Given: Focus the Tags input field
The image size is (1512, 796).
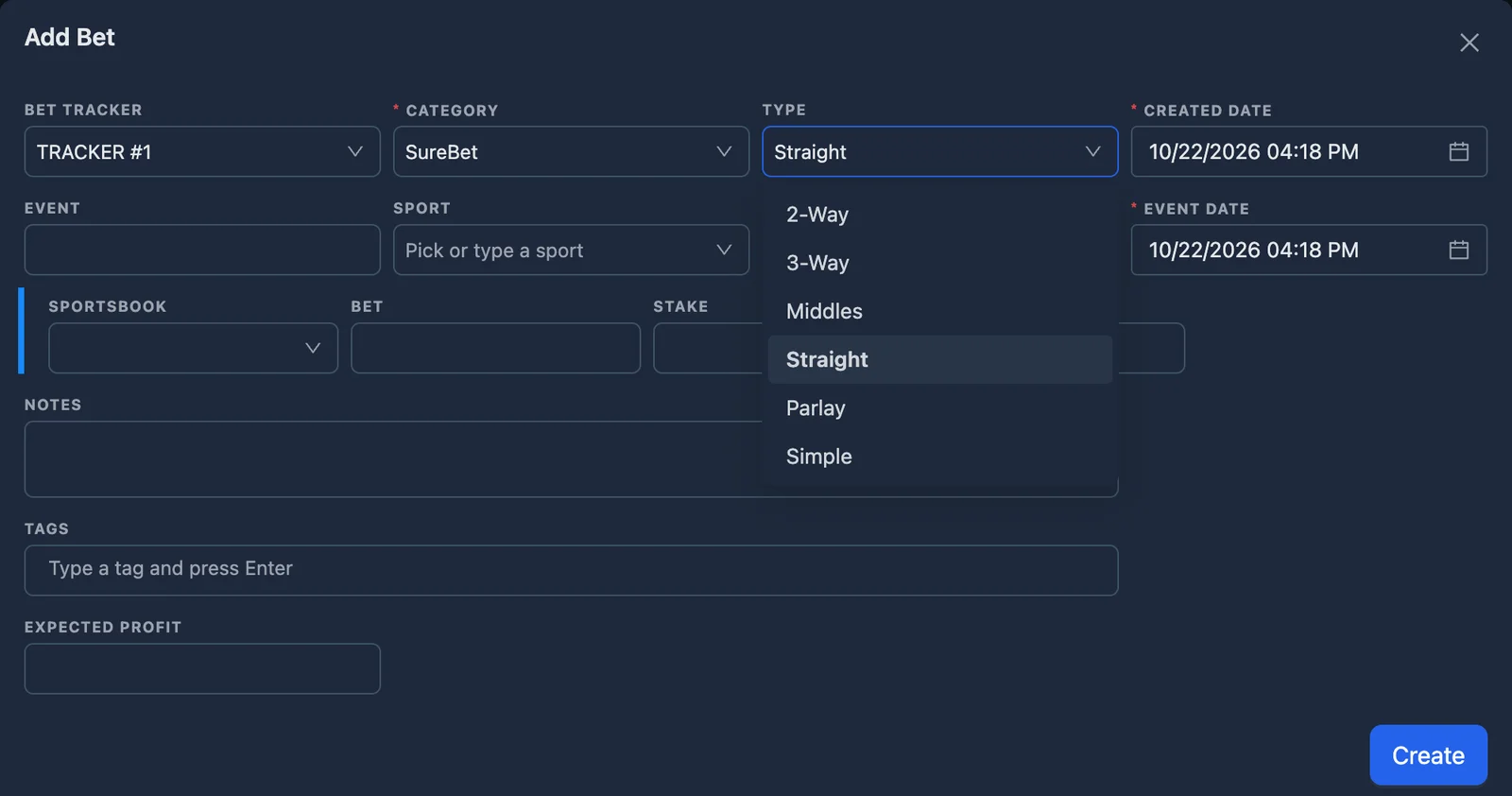Looking at the screenshot, I should 571,570.
